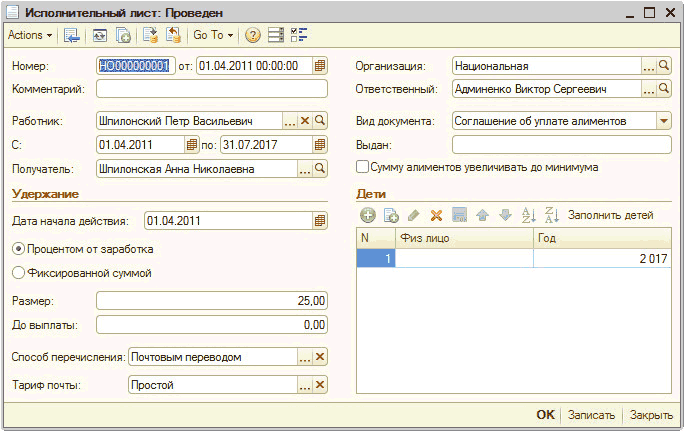Click the edit row pencil icon
Screen dimensions: 684x431
414,215
